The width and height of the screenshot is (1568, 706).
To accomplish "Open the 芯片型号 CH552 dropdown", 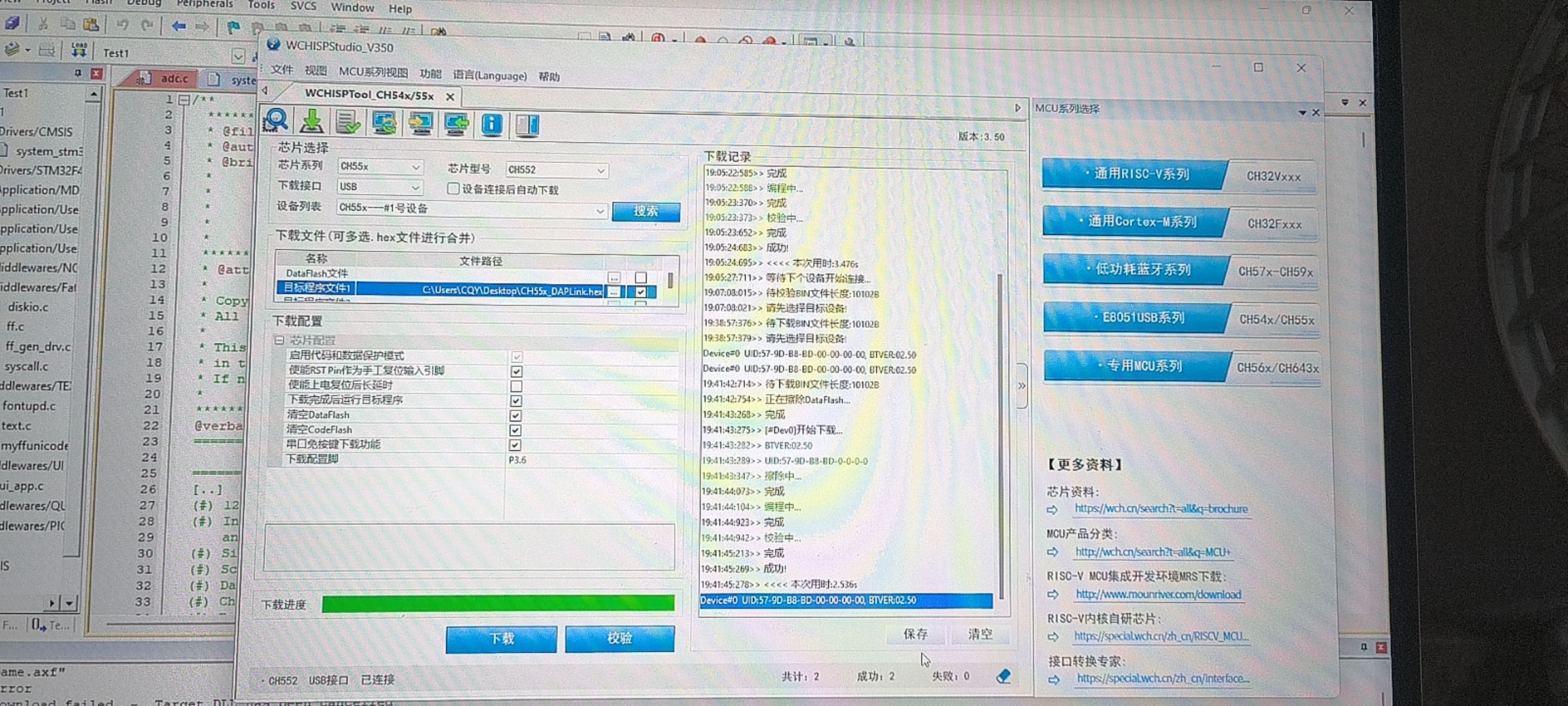I will pos(557,170).
